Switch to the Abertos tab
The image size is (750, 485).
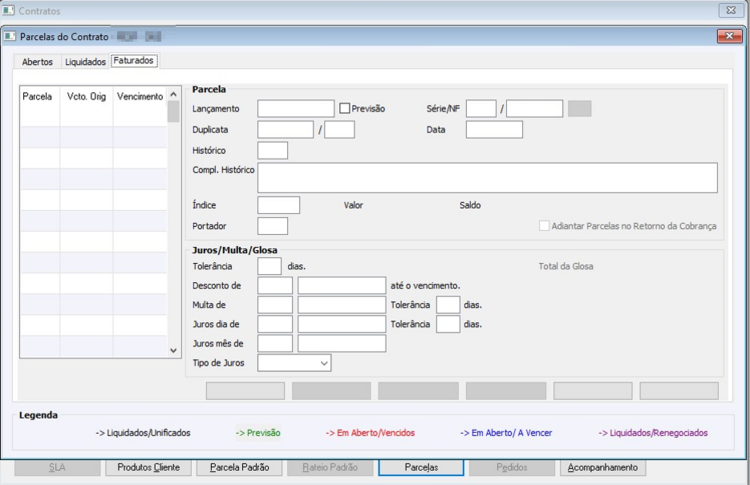pos(37,62)
